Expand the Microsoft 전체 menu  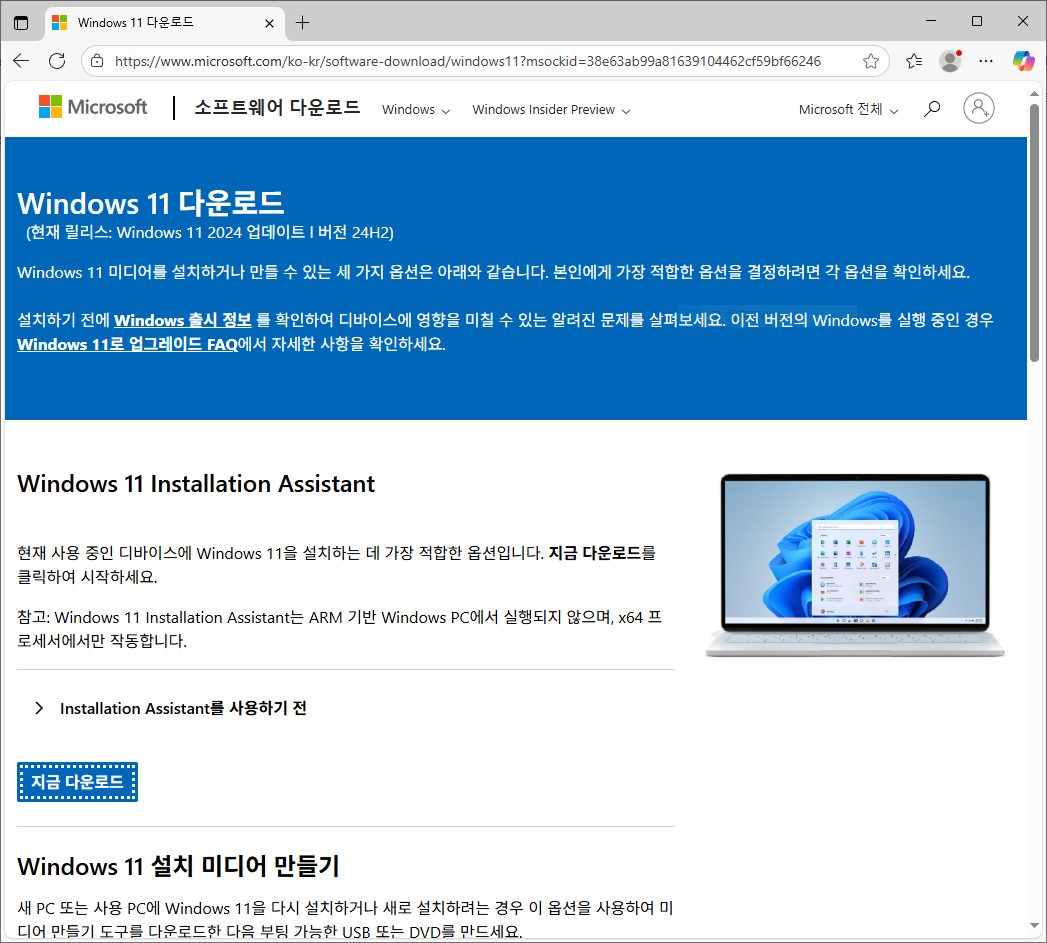849,110
